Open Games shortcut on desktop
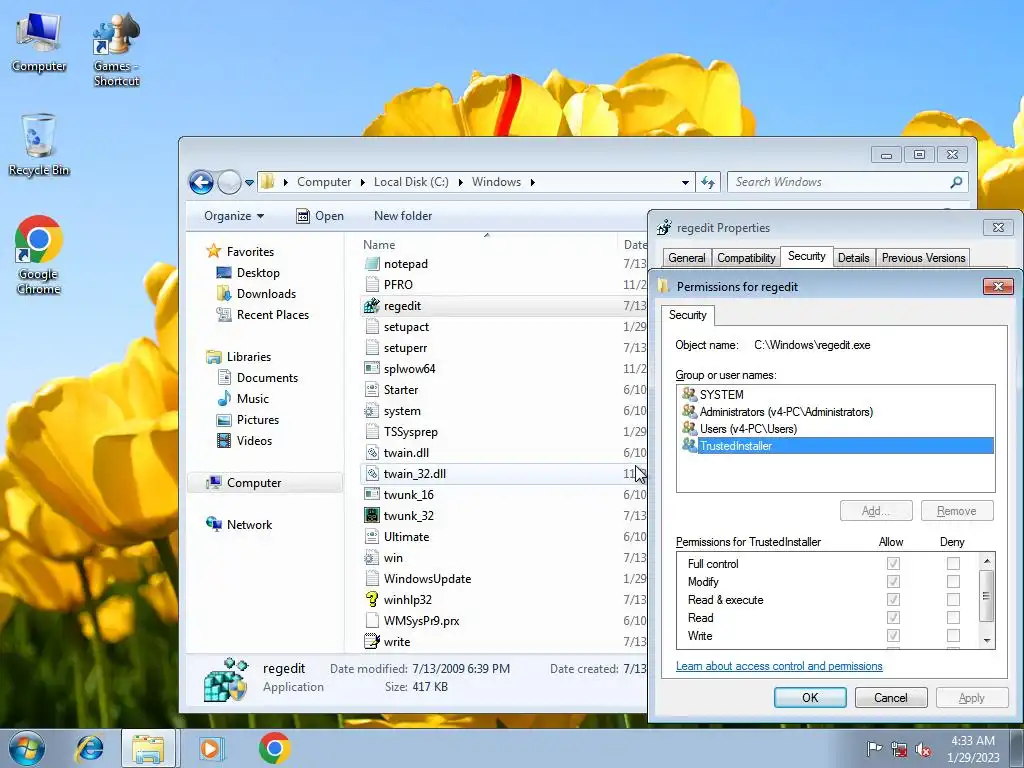Viewport: 1024px width, 768px height. pyautogui.click(x=116, y=49)
